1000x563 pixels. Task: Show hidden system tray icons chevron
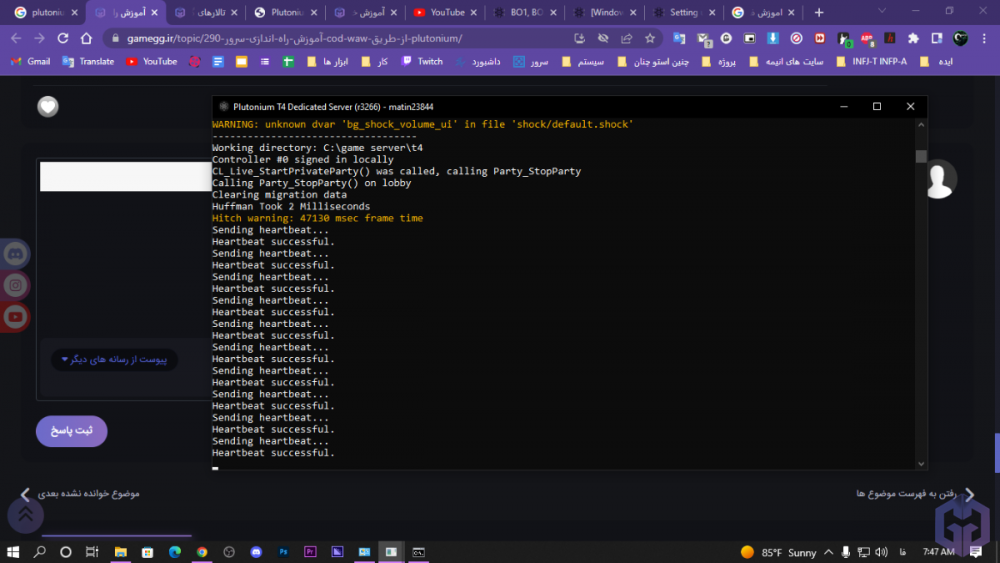(831, 552)
